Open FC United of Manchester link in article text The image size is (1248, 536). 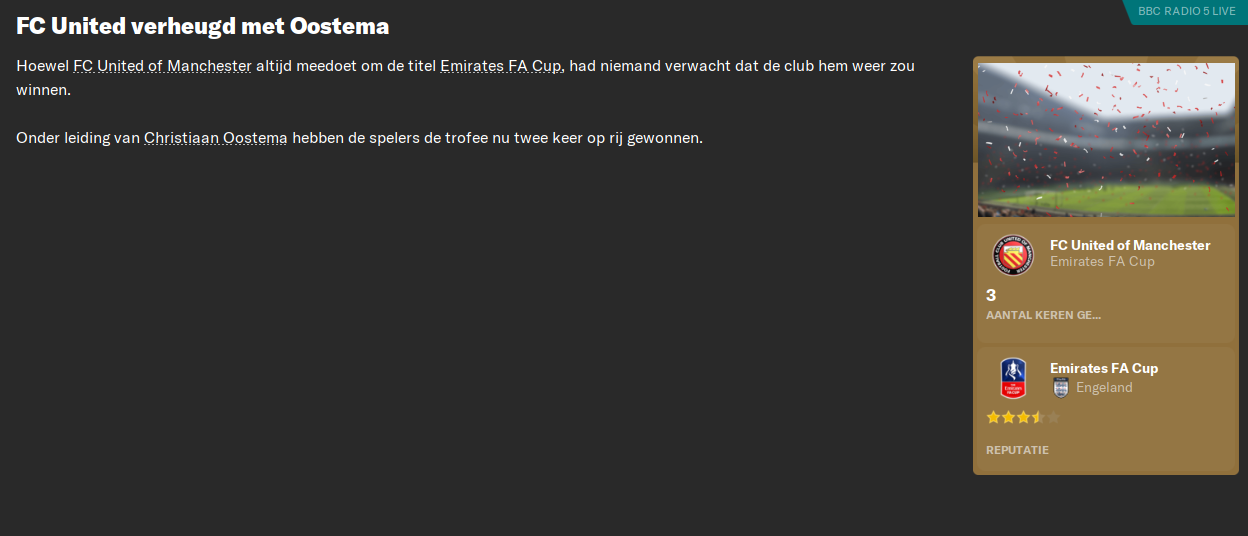(162, 66)
